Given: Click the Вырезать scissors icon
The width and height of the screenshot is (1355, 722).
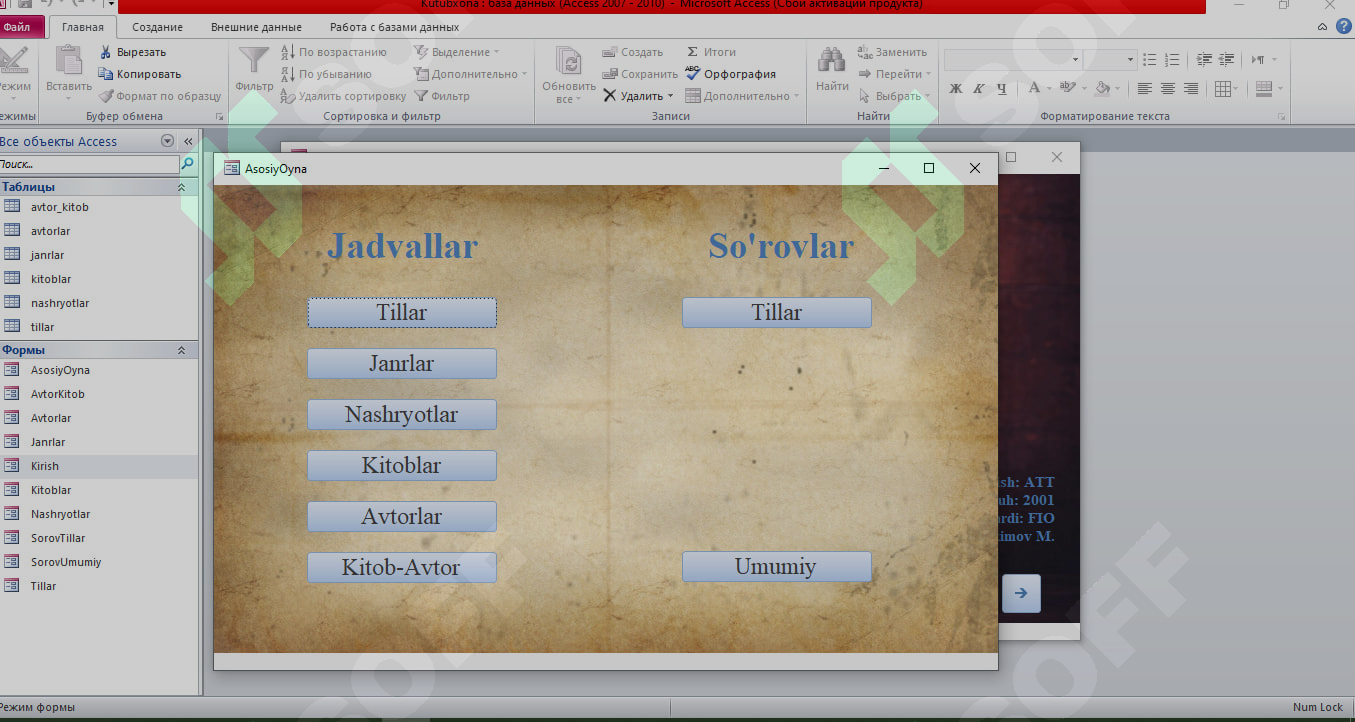Looking at the screenshot, I should coord(107,52).
